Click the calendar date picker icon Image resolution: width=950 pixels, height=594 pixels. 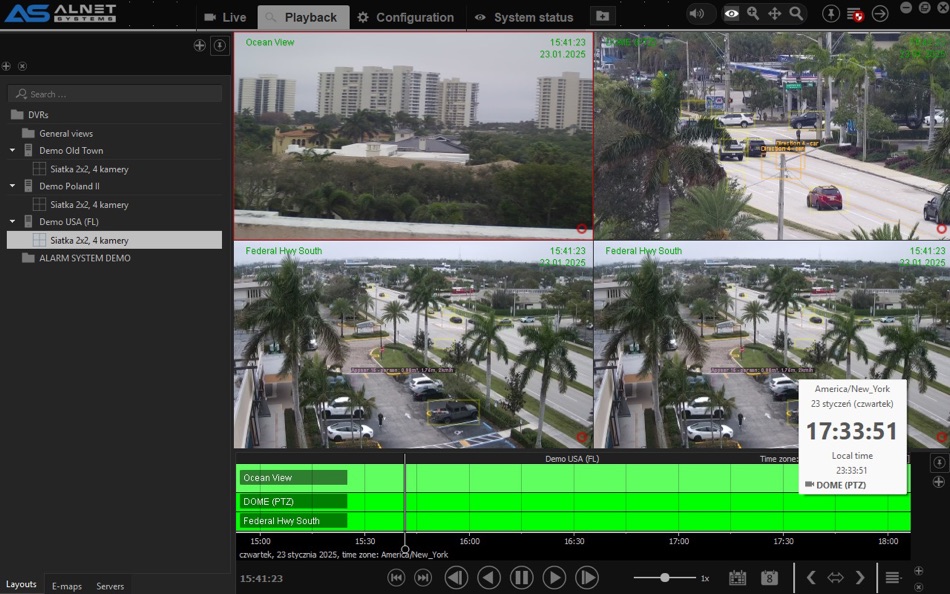pyautogui.click(x=738, y=578)
